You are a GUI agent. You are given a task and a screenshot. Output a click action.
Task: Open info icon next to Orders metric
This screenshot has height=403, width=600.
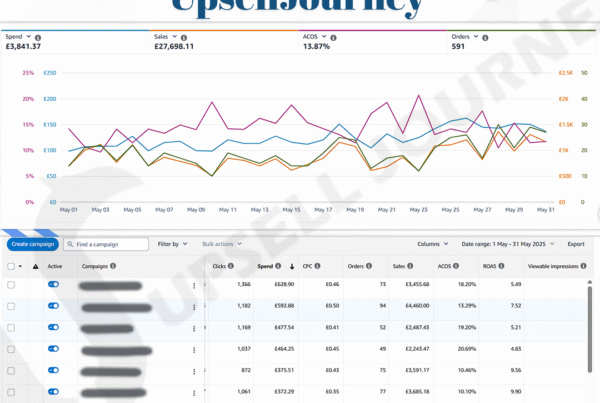485,38
